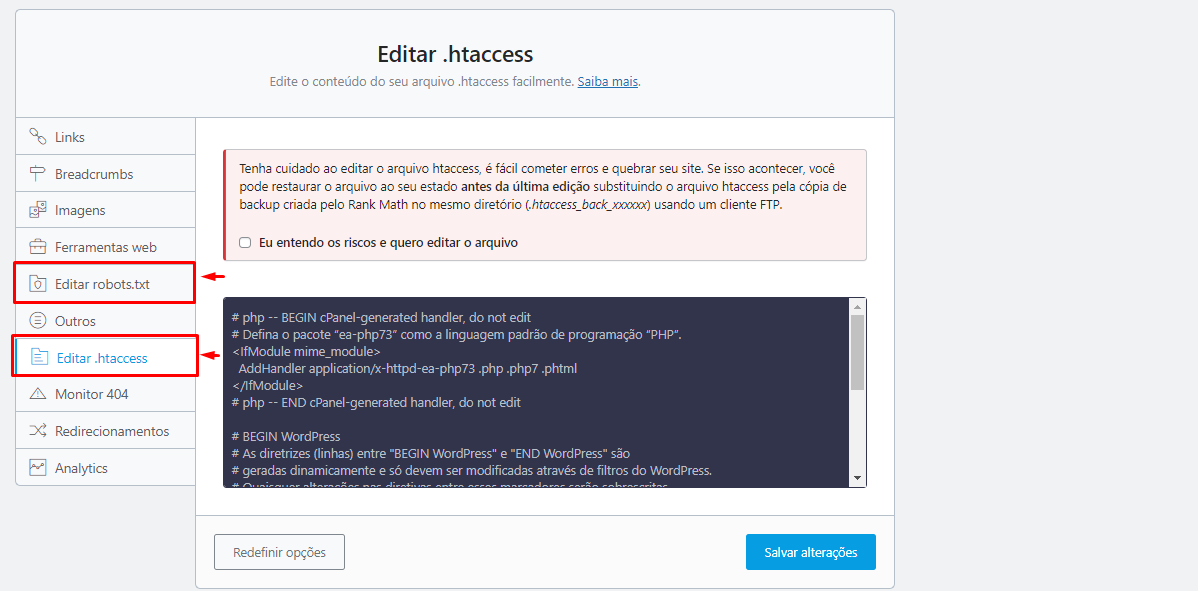Click the Analytics chart icon
This screenshot has height=591, width=1198.
(x=38, y=468)
